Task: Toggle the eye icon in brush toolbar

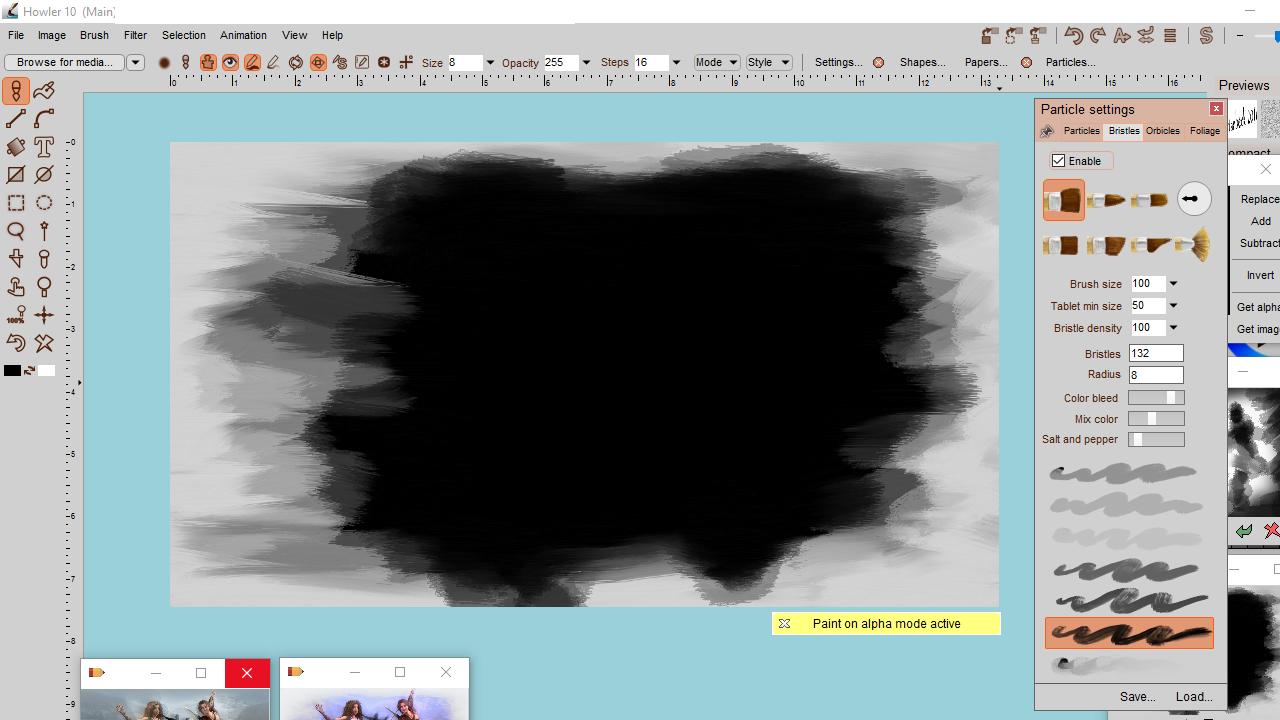Action: (230, 62)
